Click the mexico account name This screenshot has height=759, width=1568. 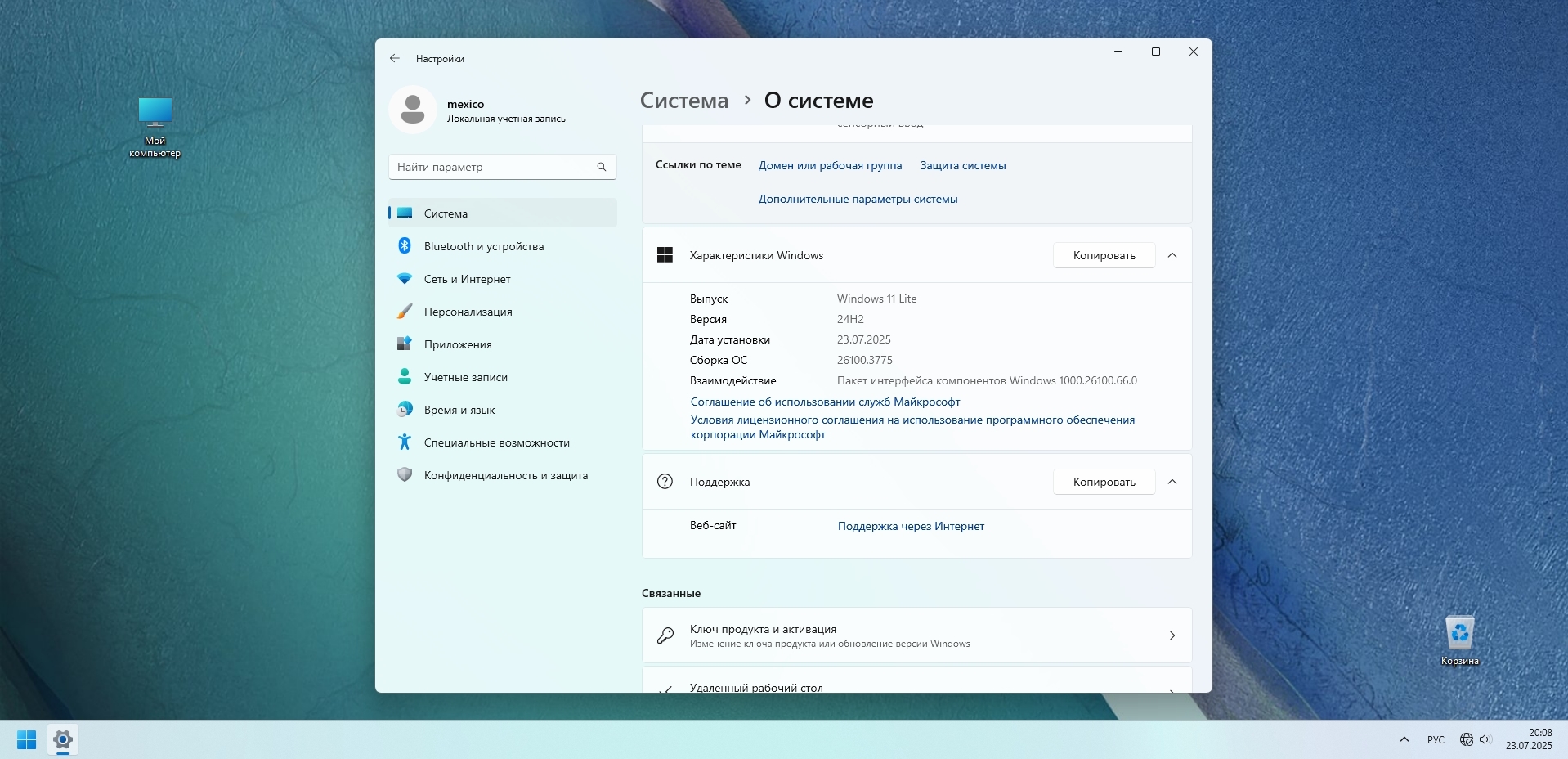(465, 104)
